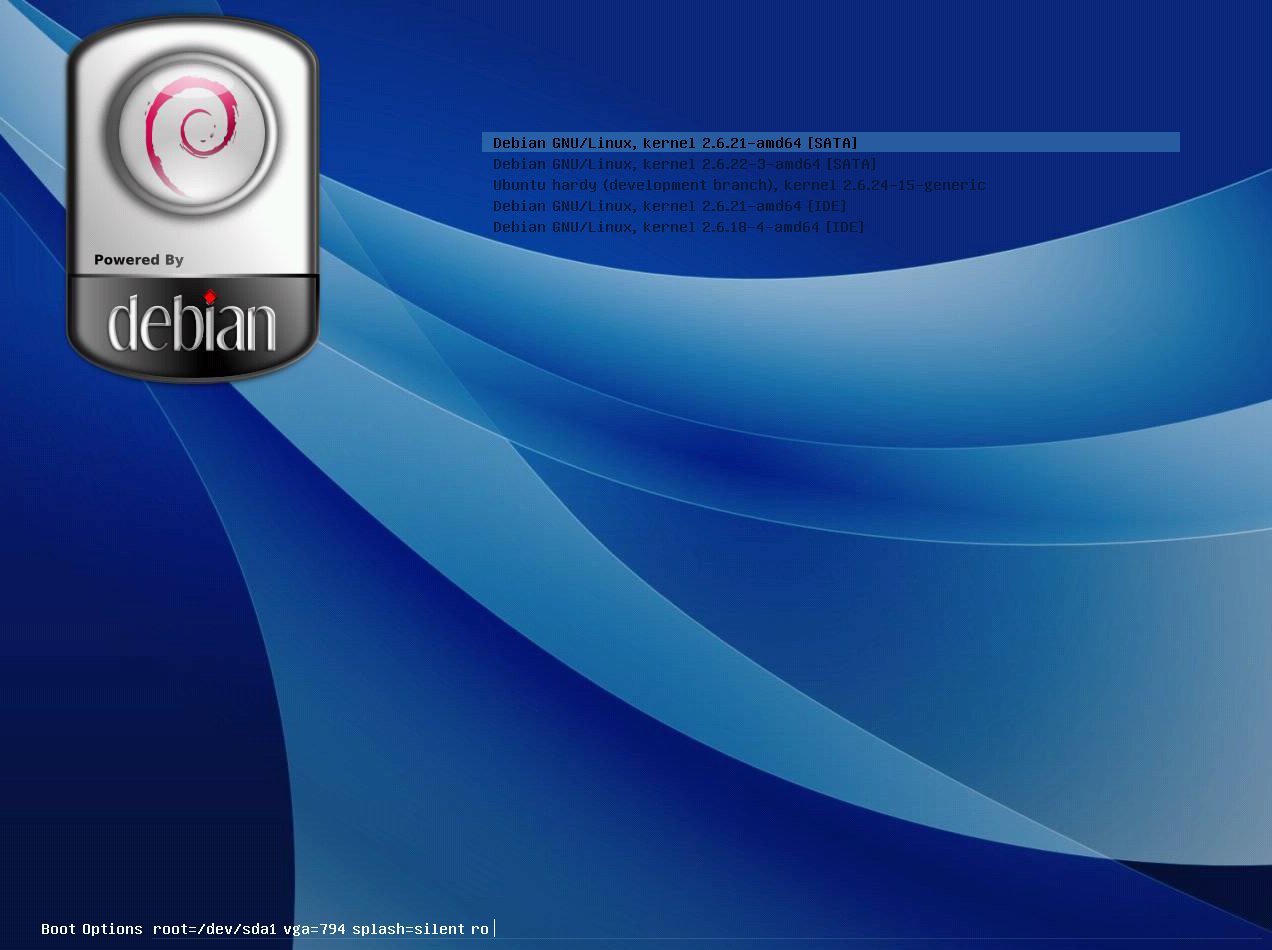Select Debian kernel 2.6.22-3-amd64 [SATA] boot entry
Screen dimensions: 1272x950
point(685,164)
